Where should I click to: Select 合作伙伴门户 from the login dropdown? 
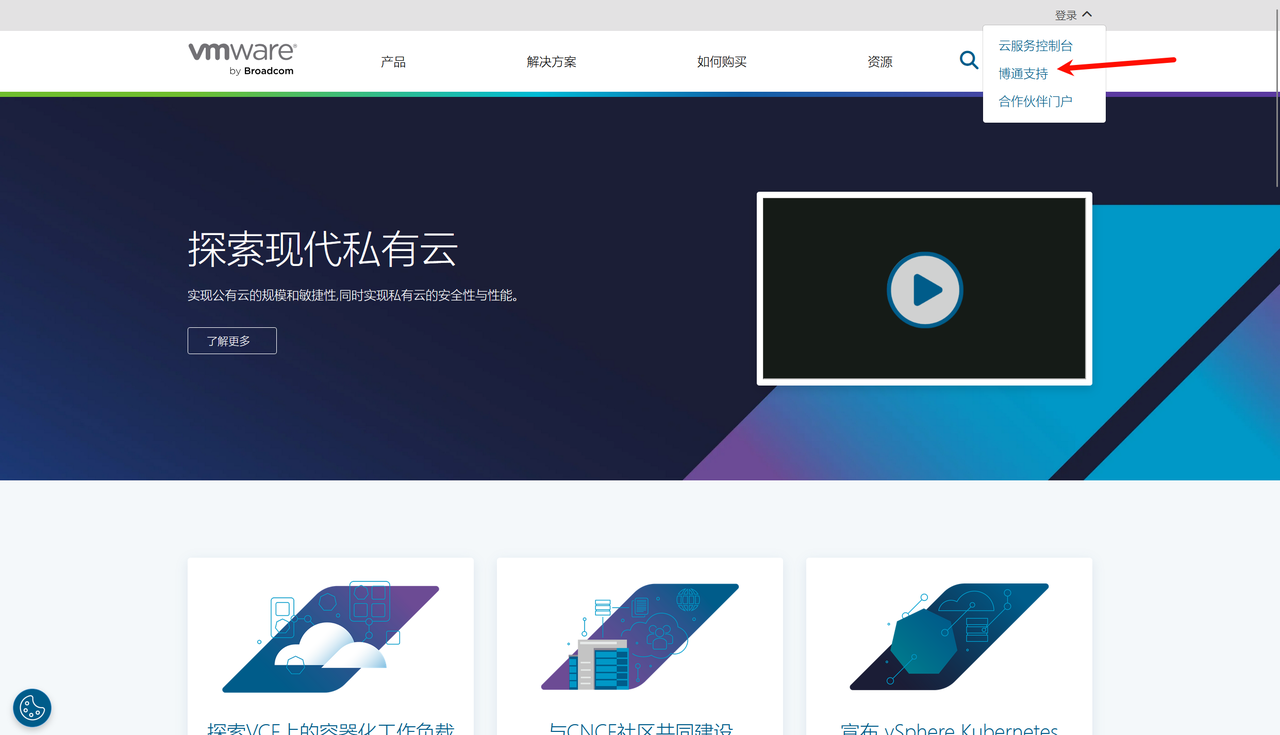coord(1035,100)
